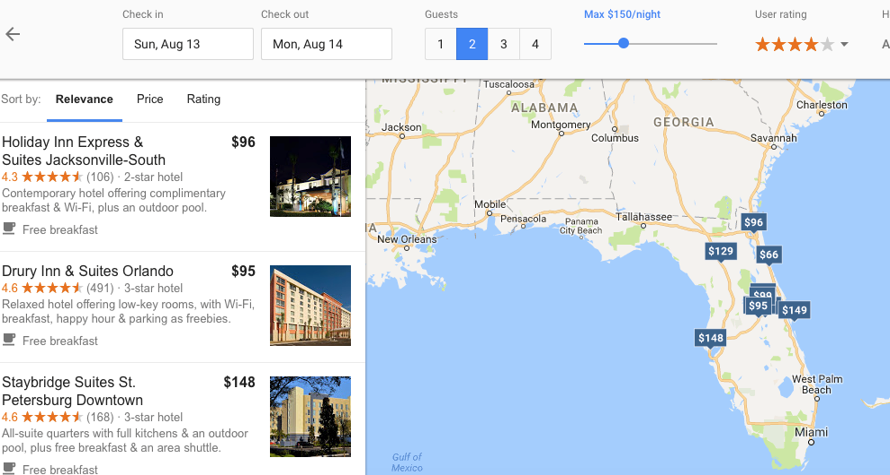This screenshot has height=475, width=890.
Task: Click the first orange star in User rating
Action: point(762,44)
